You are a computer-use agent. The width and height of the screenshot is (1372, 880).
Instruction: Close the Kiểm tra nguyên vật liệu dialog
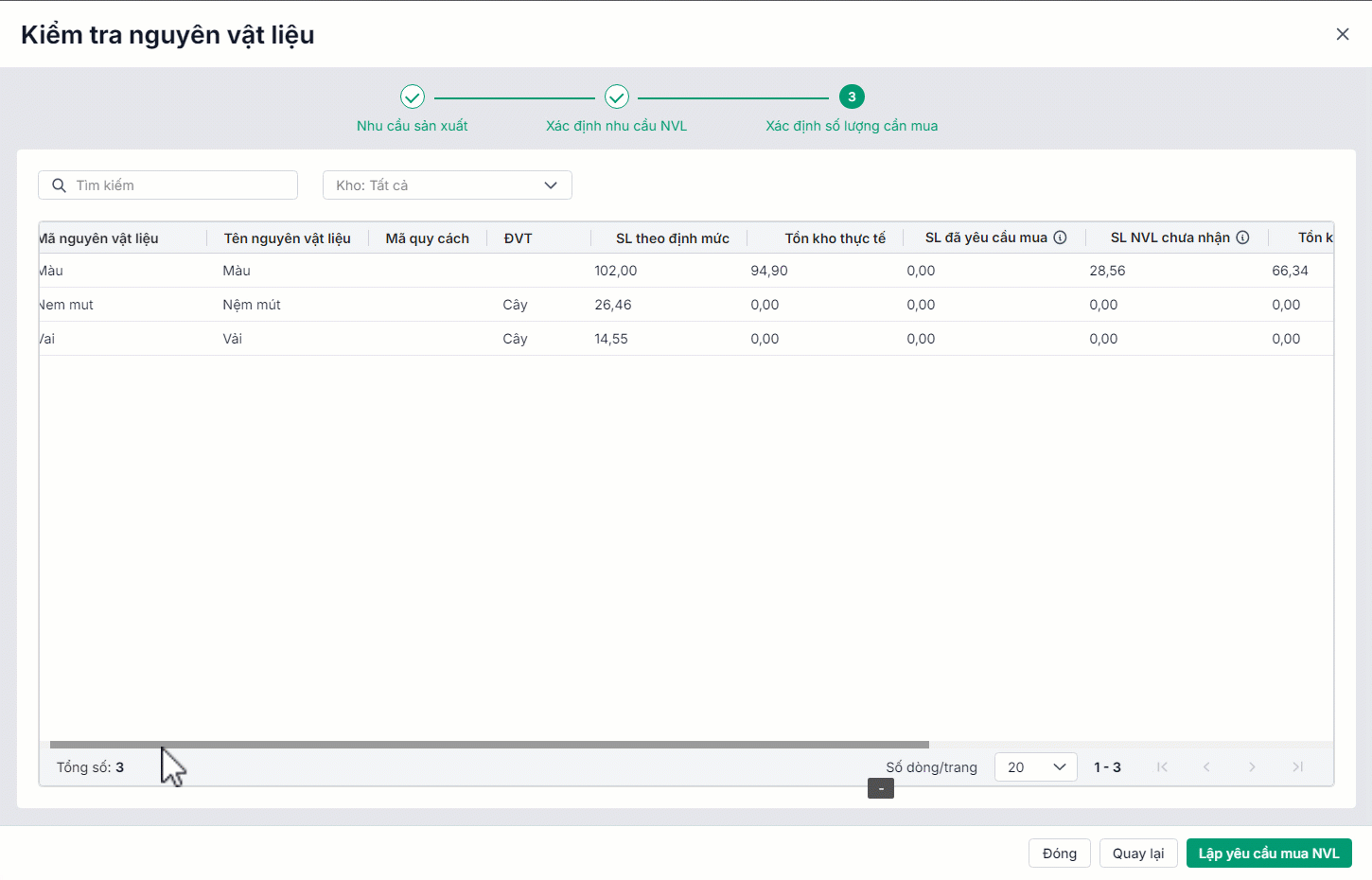[1342, 34]
